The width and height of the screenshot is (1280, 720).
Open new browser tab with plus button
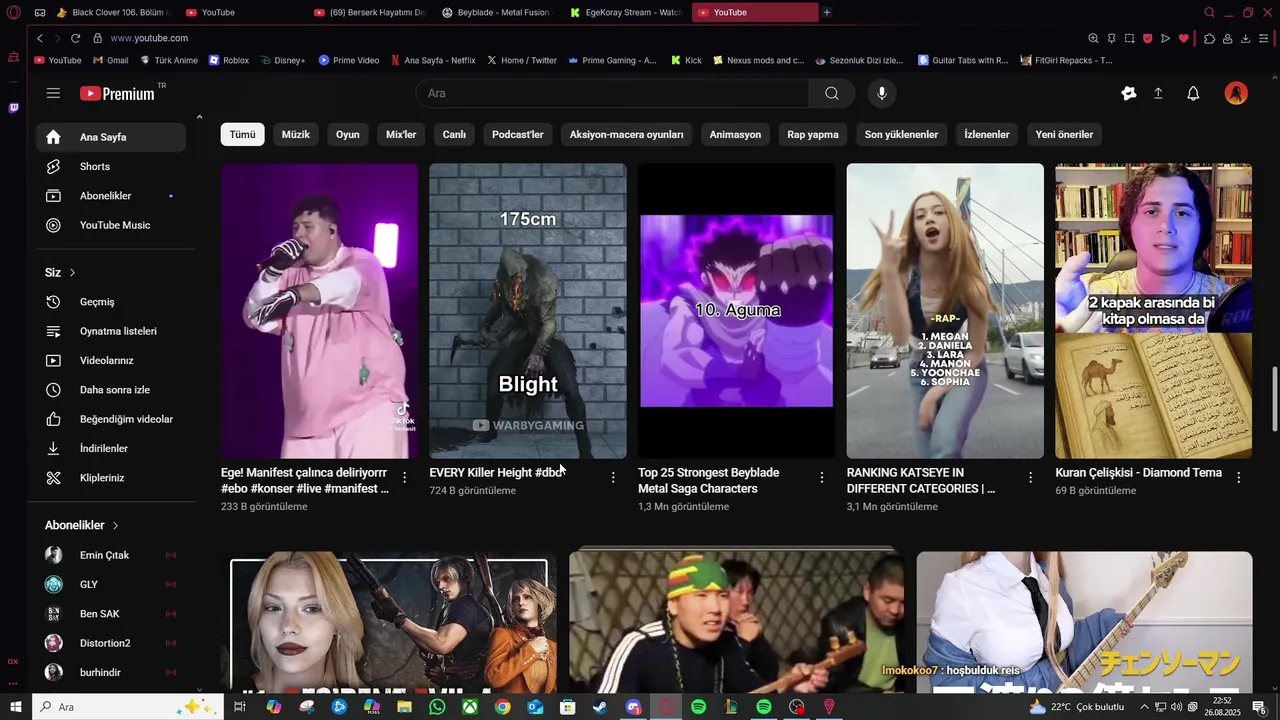click(827, 12)
